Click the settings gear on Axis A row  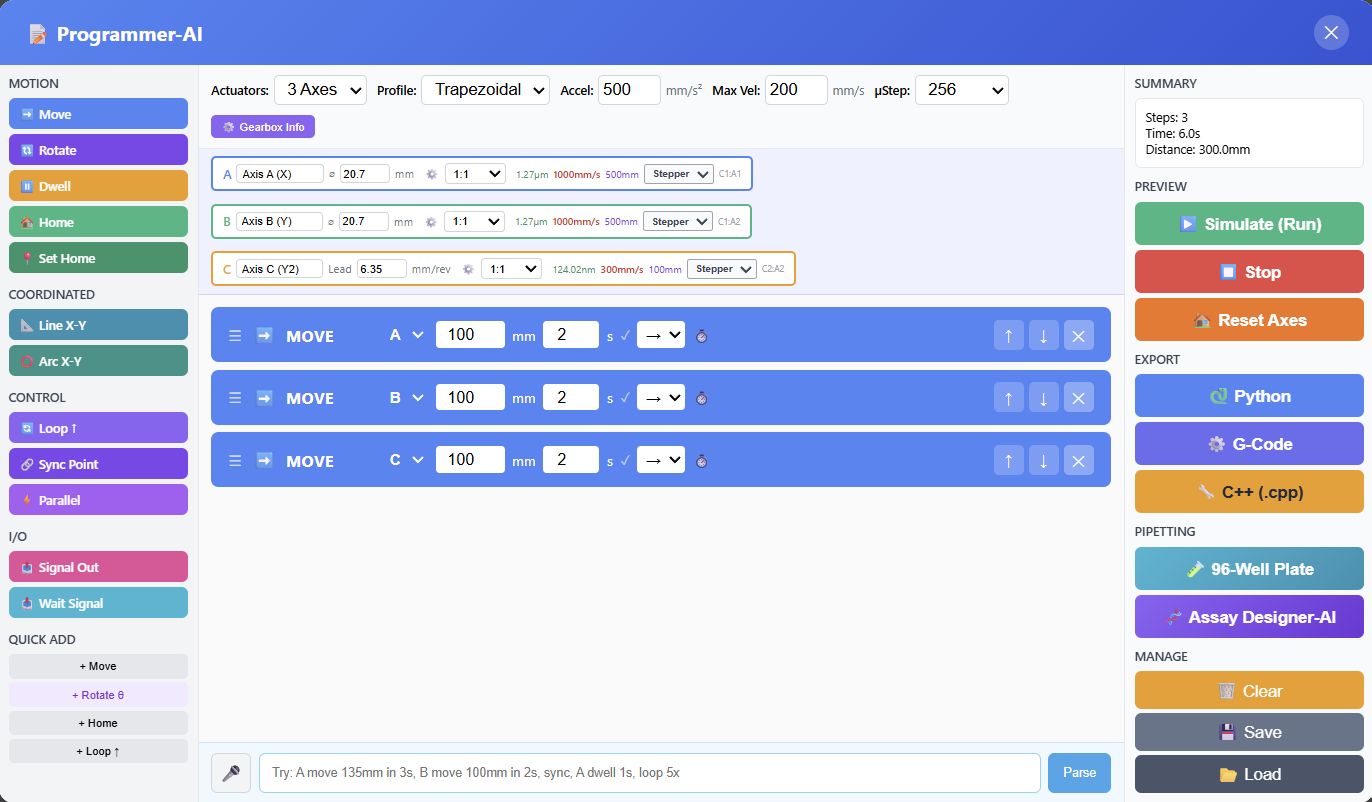(431, 173)
